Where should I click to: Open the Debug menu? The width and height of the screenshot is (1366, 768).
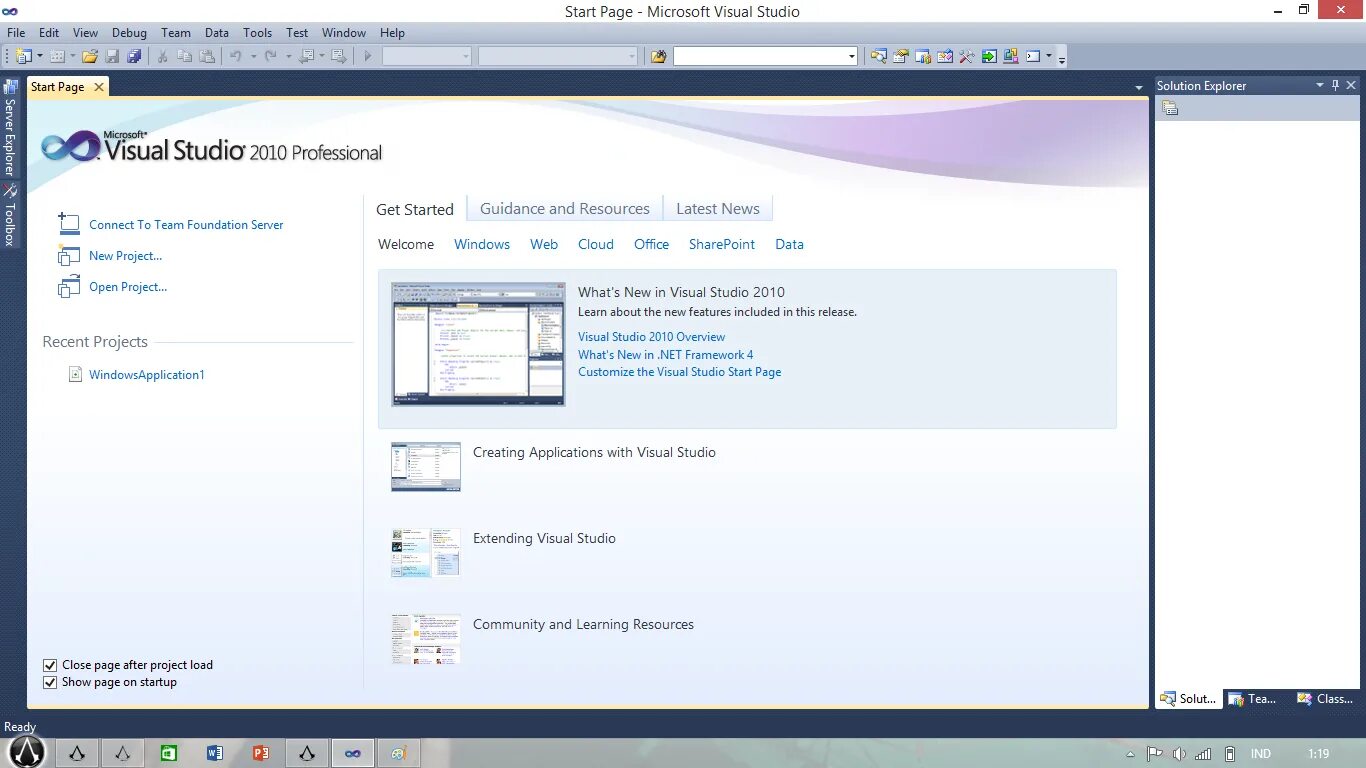point(129,32)
